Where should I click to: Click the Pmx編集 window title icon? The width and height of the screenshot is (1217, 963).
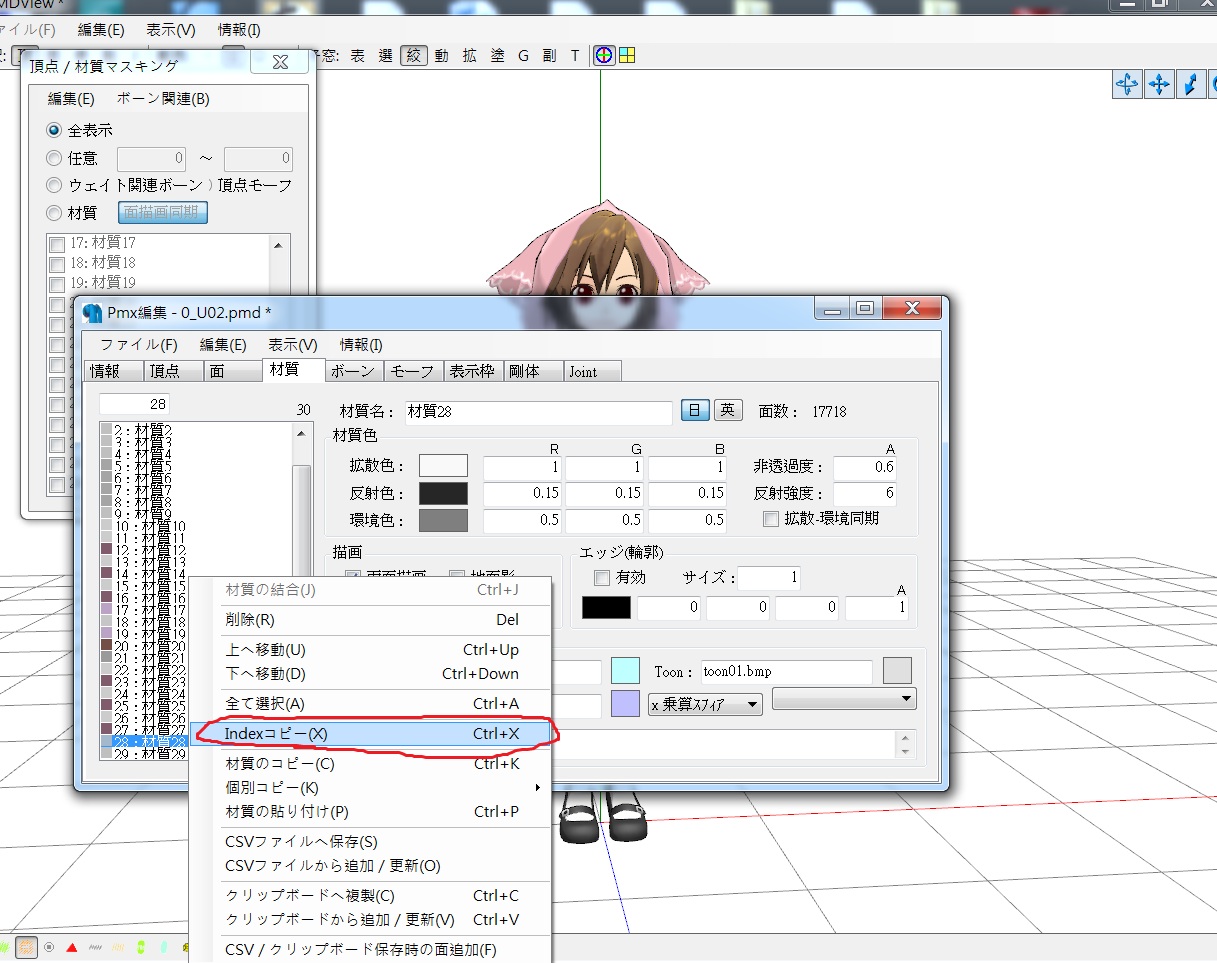(x=93, y=313)
